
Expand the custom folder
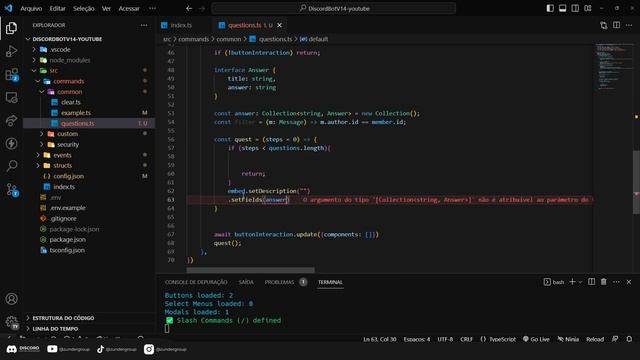pyautogui.click(x=42, y=134)
